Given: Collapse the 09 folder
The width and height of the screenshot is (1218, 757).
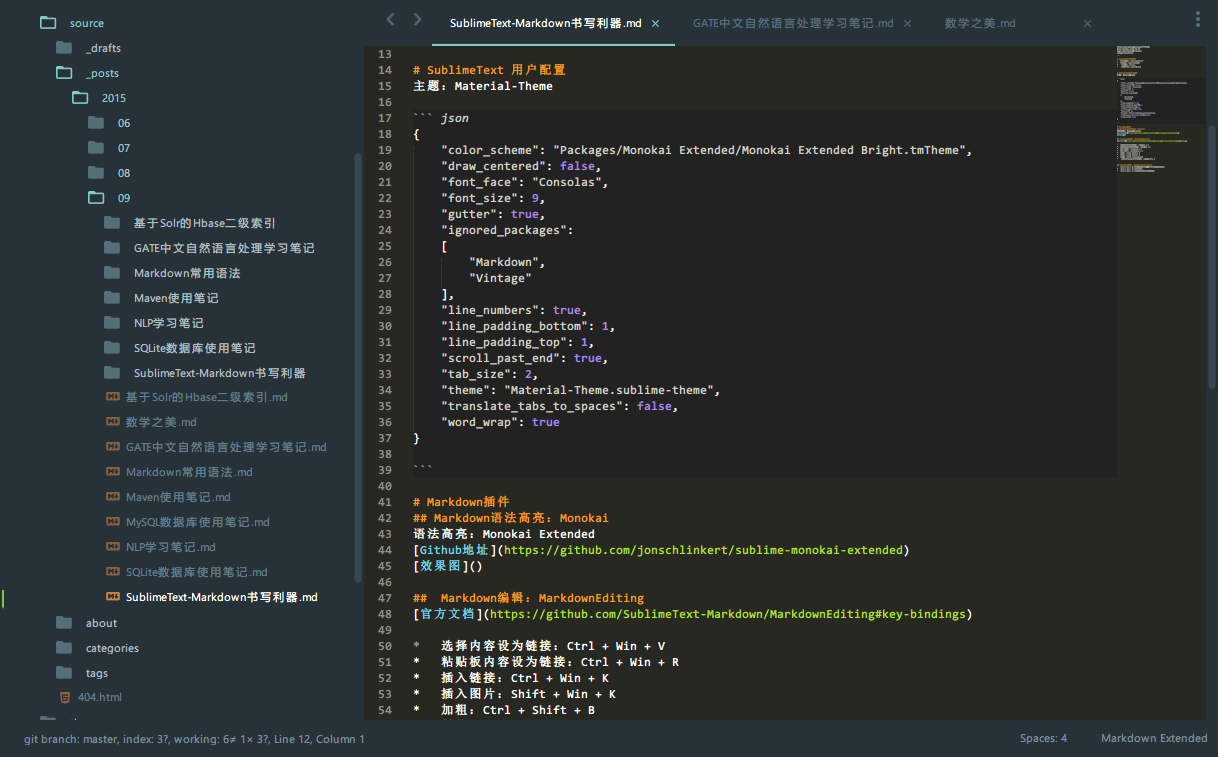Looking at the screenshot, I should (x=124, y=197).
